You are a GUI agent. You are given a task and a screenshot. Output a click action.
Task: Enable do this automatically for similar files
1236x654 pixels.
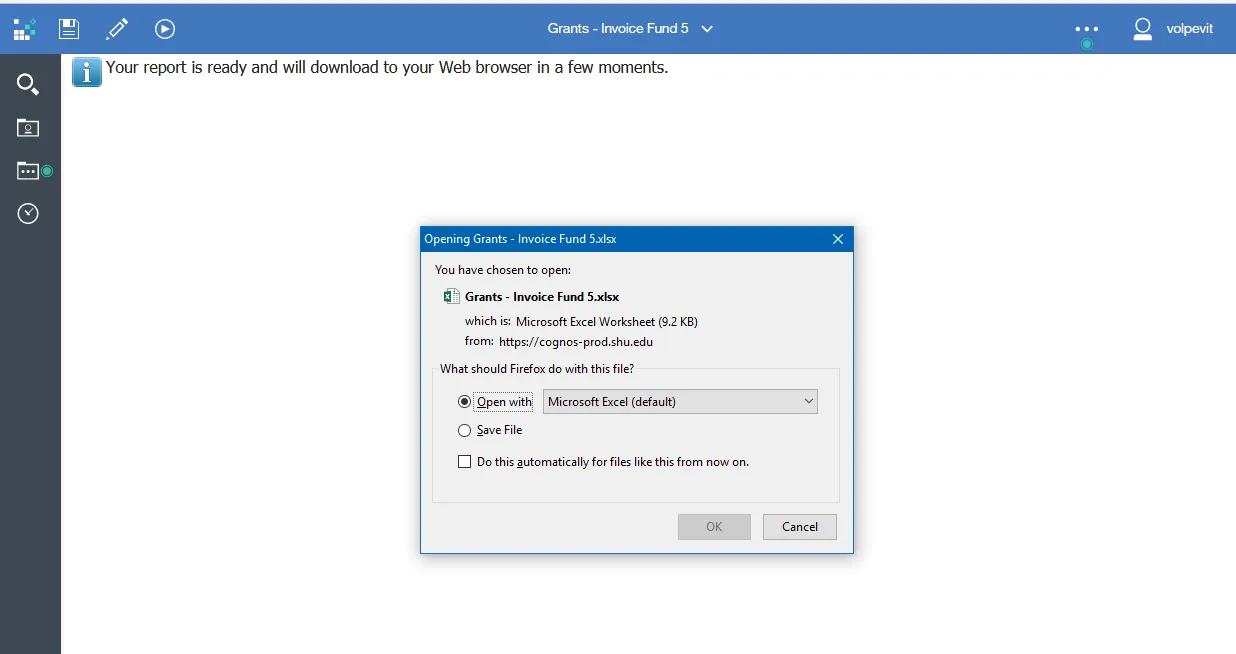pyautogui.click(x=464, y=461)
